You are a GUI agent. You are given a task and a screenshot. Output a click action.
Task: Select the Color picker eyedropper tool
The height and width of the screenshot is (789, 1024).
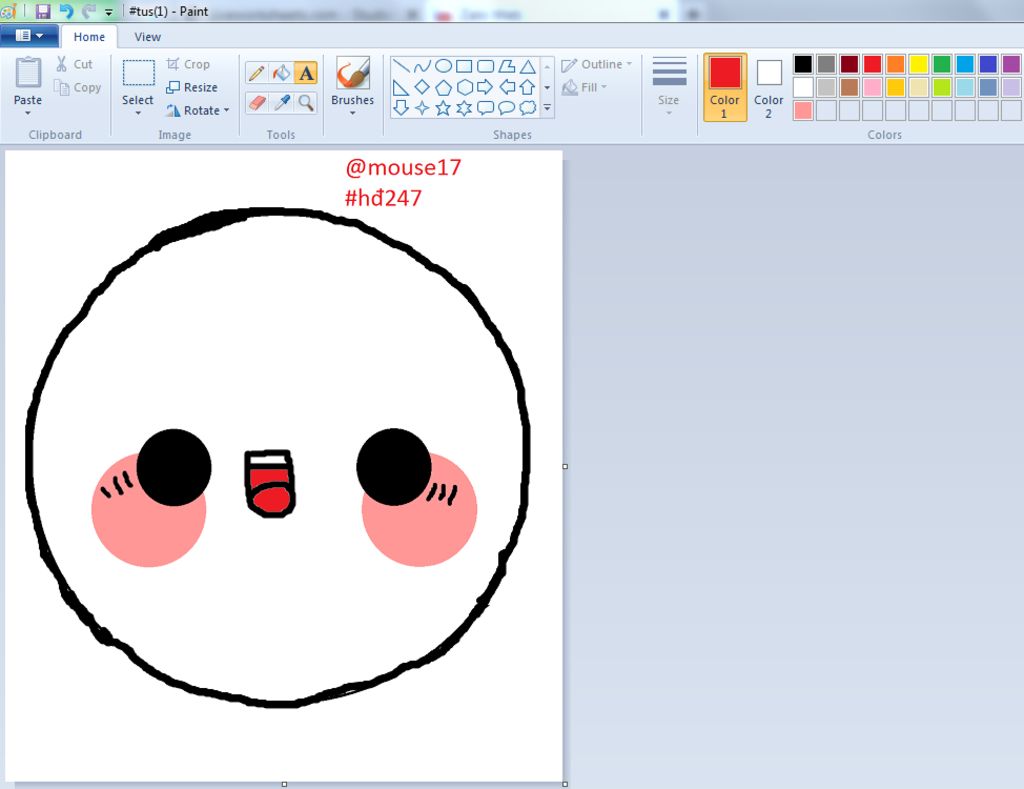[x=281, y=103]
